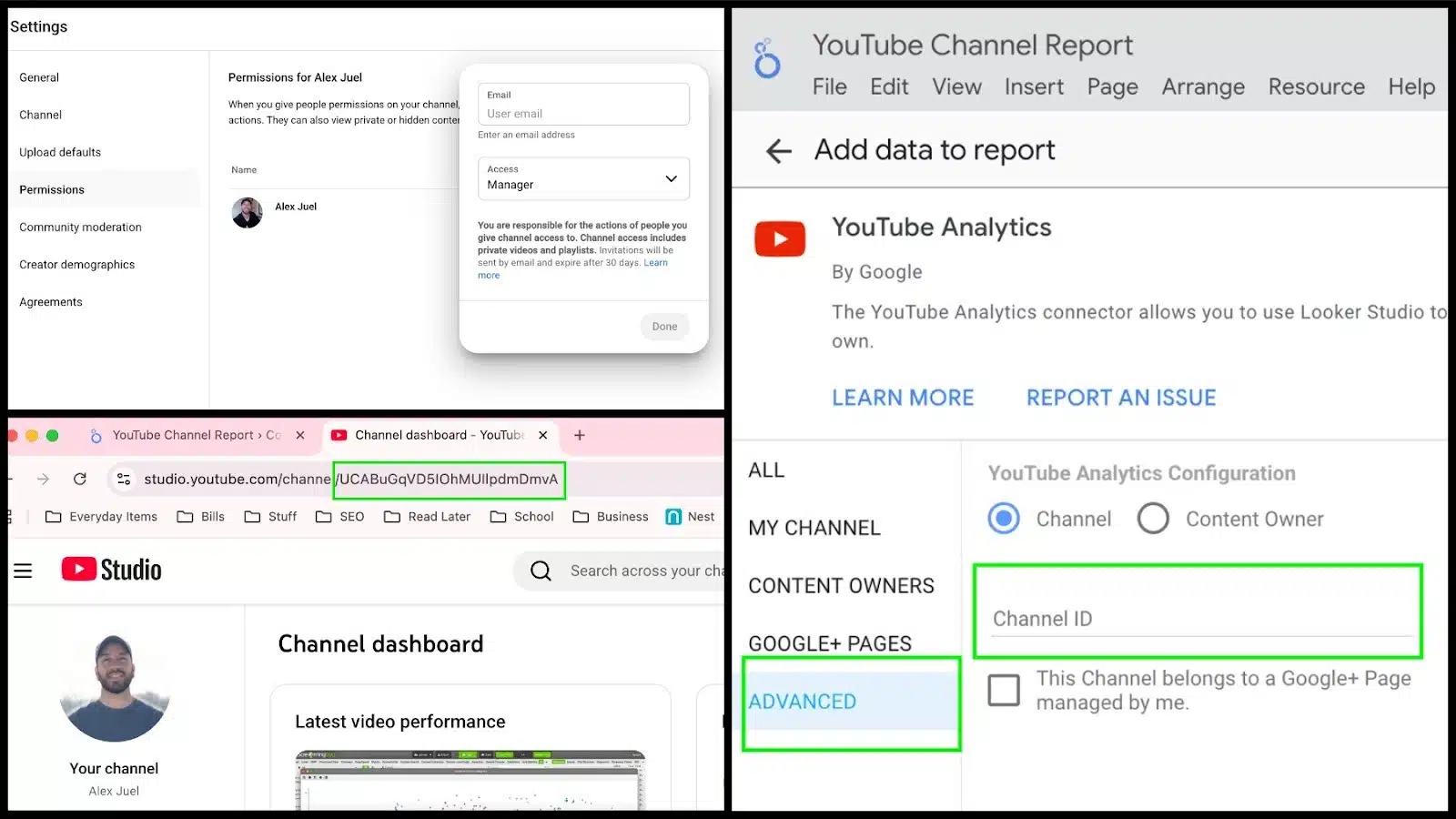This screenshot has width=1456, height=819.
Task: Open the Arrange menu
Action: pos(1203,86)
